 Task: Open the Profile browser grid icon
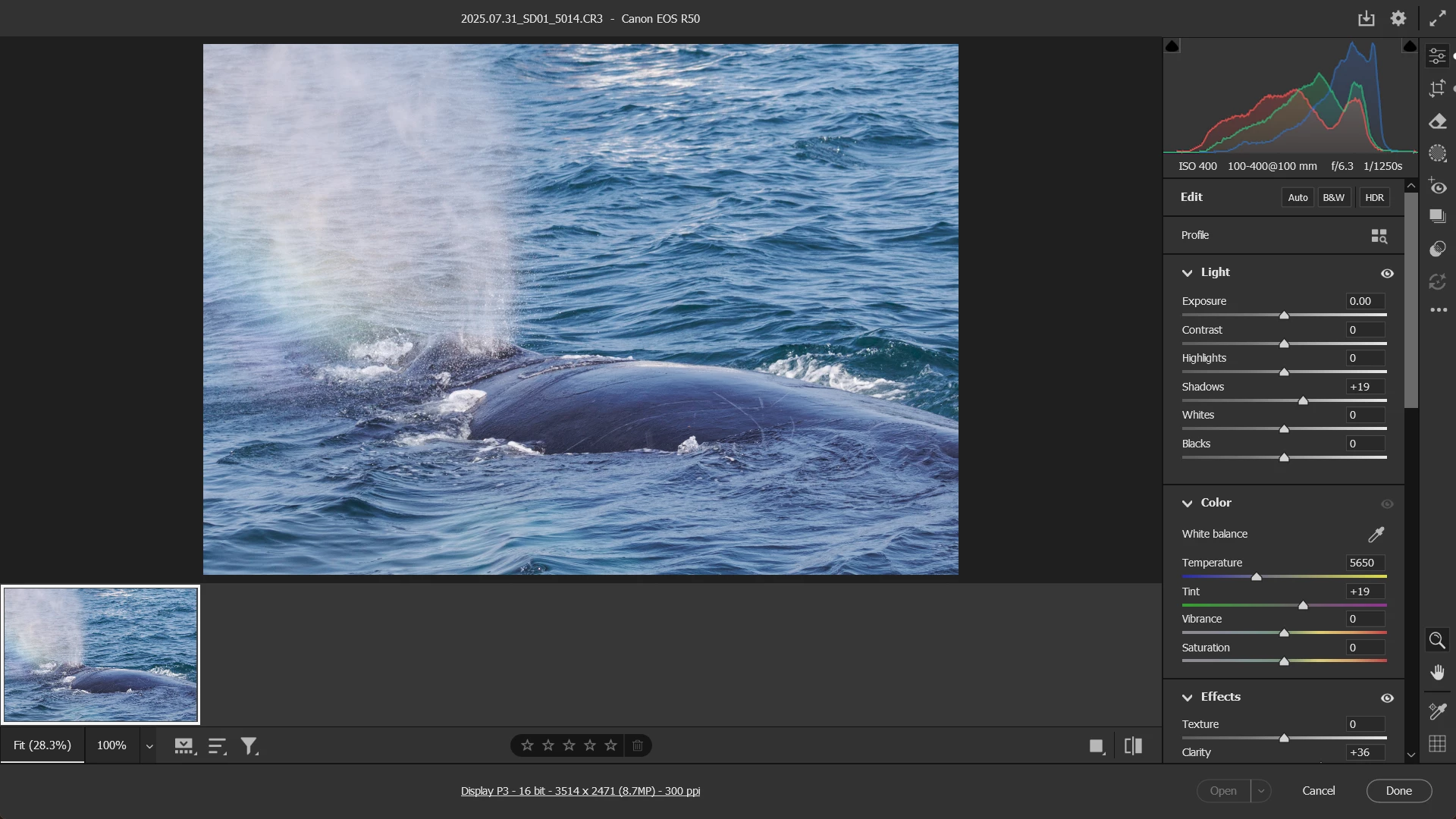(x=1379, y=236)
